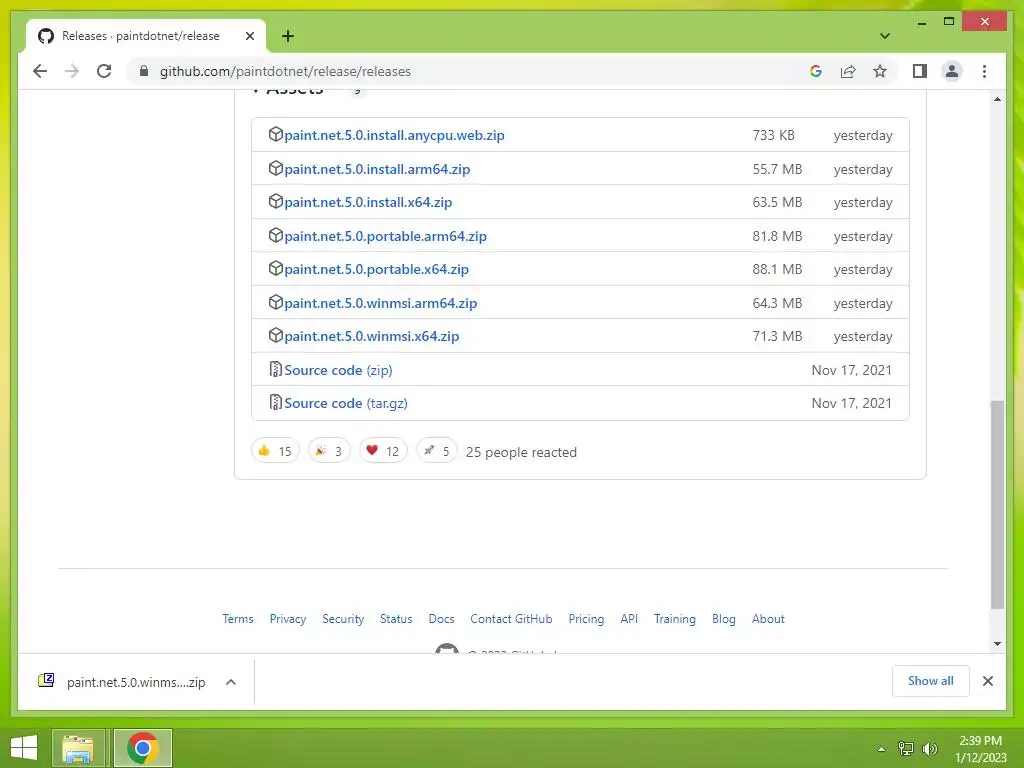Click Chrome icon in taskbar
The image size is (1024, 768).
tap(142, 748)
